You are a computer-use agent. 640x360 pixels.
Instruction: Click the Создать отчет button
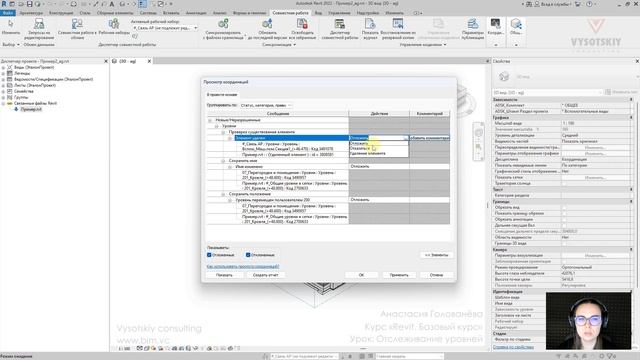pos(265,275)
